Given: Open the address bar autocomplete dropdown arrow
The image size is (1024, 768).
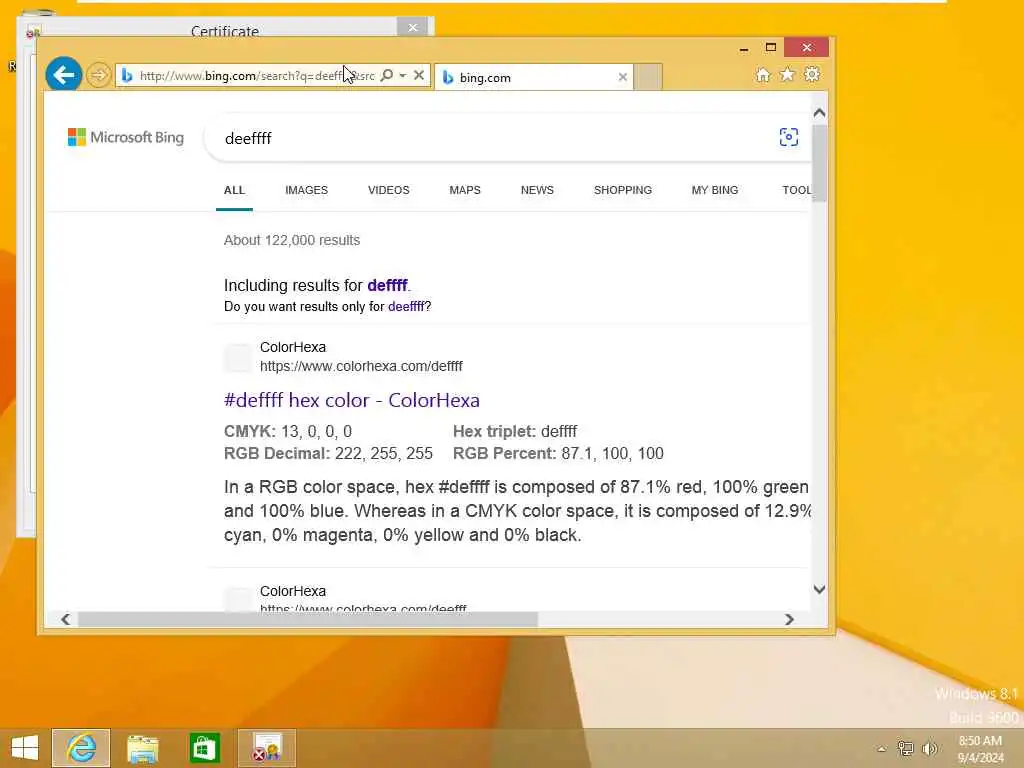Looking at the screenshot, I should [x=402, y=75].
